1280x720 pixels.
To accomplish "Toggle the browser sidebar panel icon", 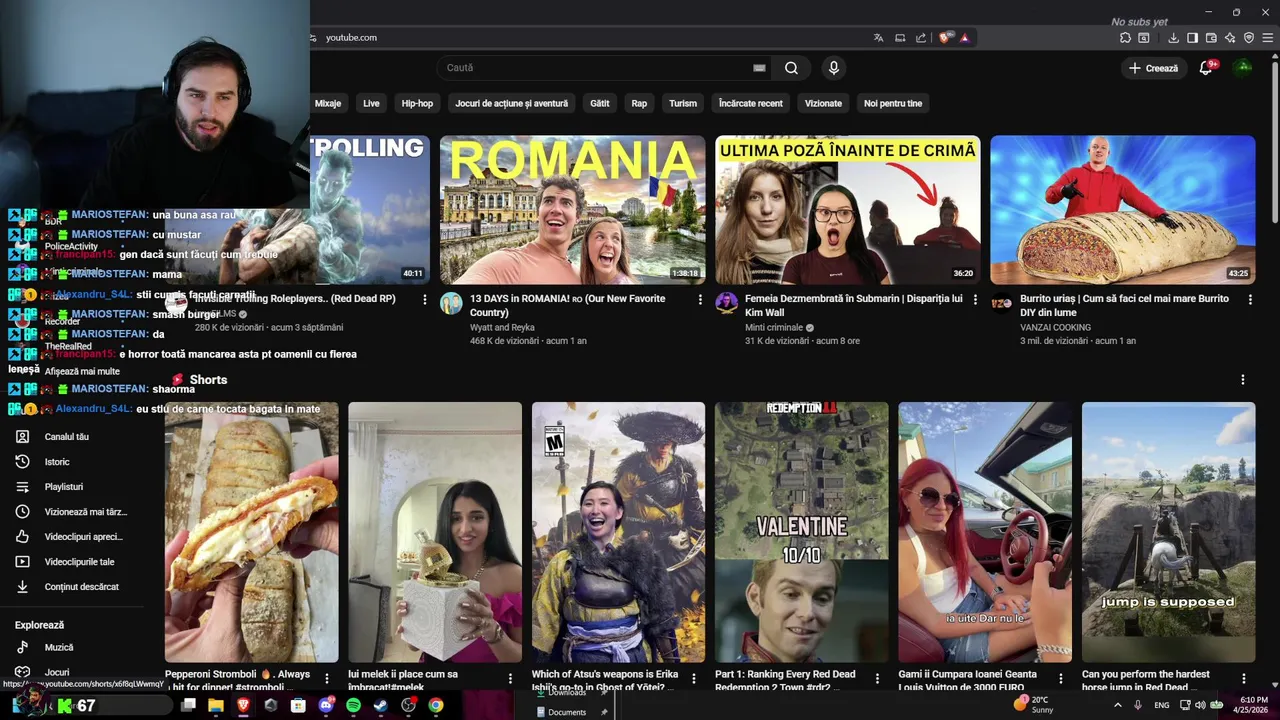I will tap(1192, 38).
